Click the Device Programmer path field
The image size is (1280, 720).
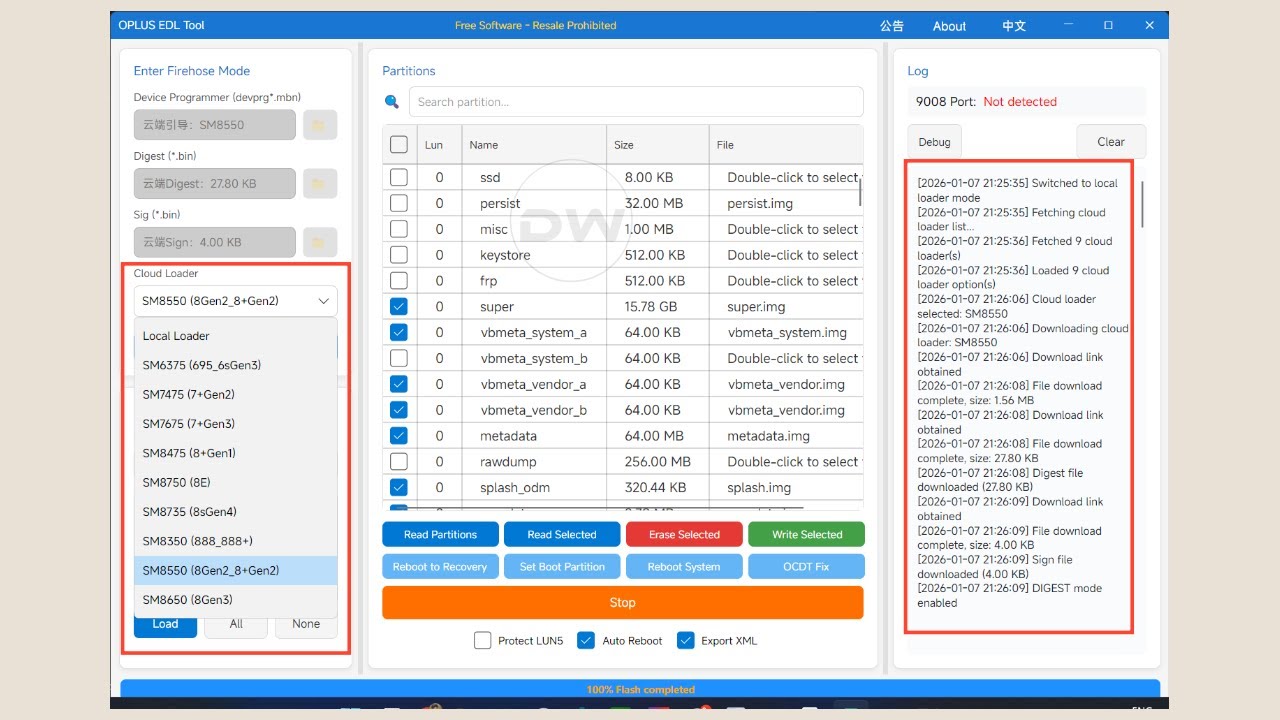click(x=215, y=125)
